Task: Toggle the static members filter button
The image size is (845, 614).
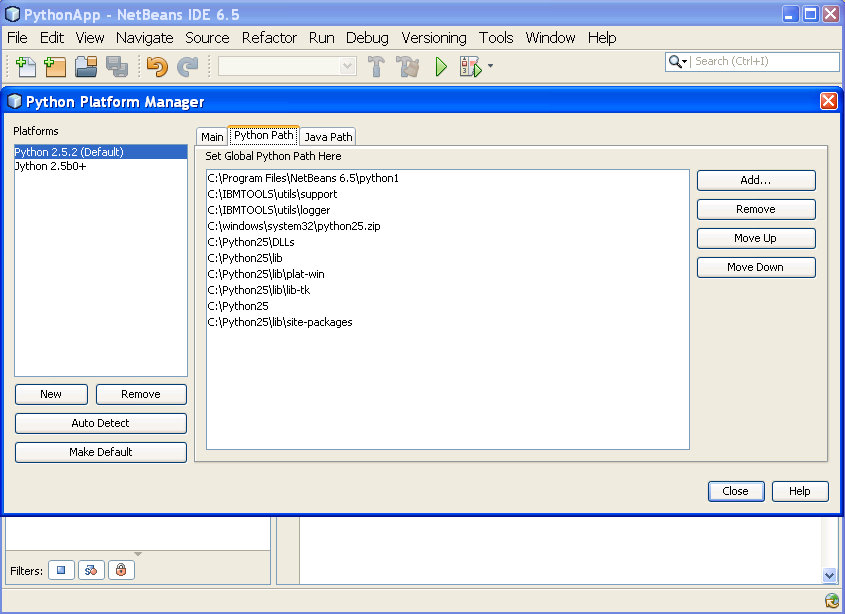Action: pyautogui.click(x=91, y=570)
